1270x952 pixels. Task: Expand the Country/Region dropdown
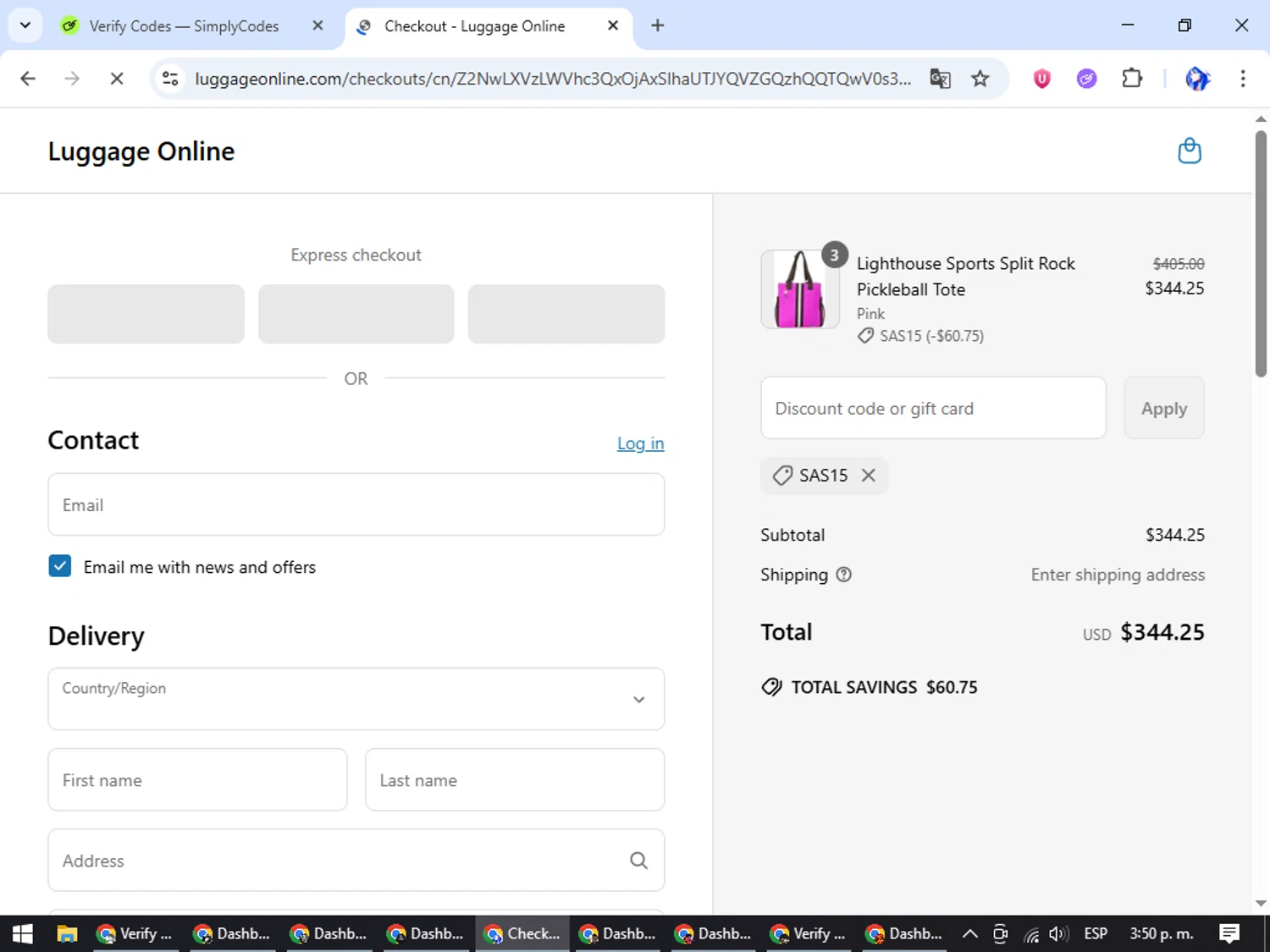tap(356, 699)
